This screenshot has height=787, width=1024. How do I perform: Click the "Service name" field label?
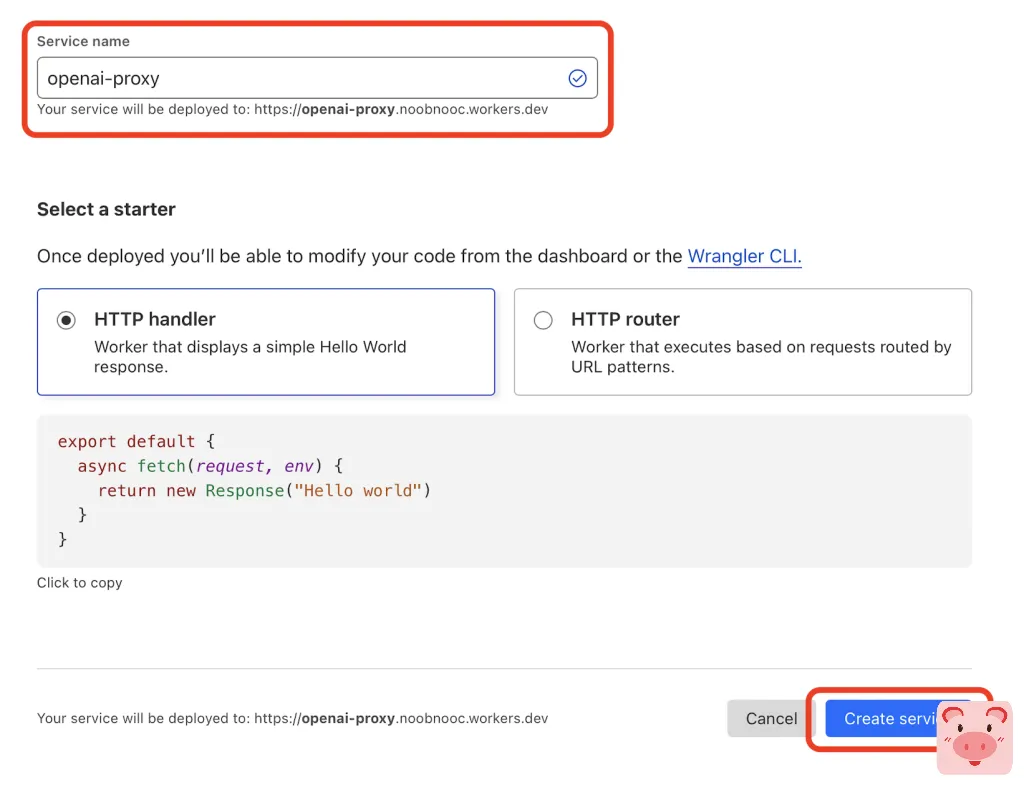pos(83,41)
